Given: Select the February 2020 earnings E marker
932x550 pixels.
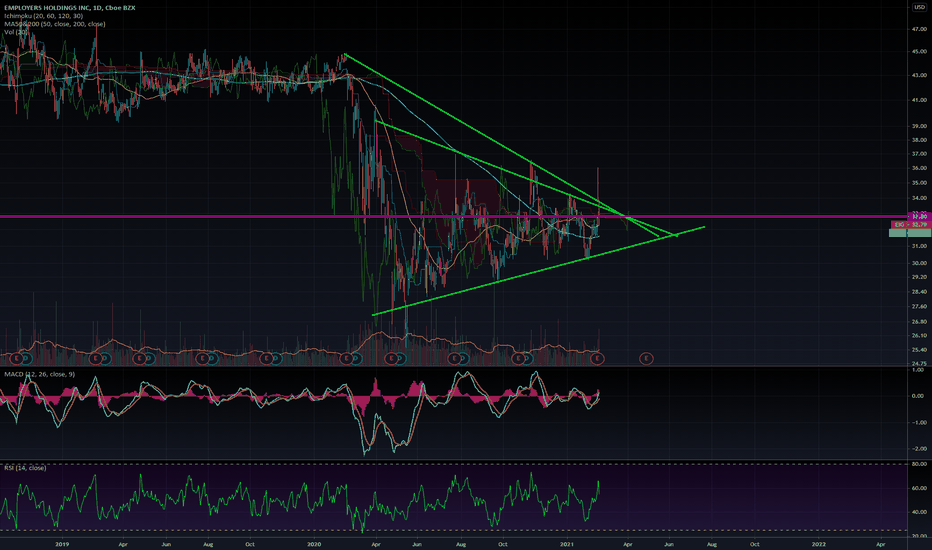Looking at the screenshot, I should 346,359.
